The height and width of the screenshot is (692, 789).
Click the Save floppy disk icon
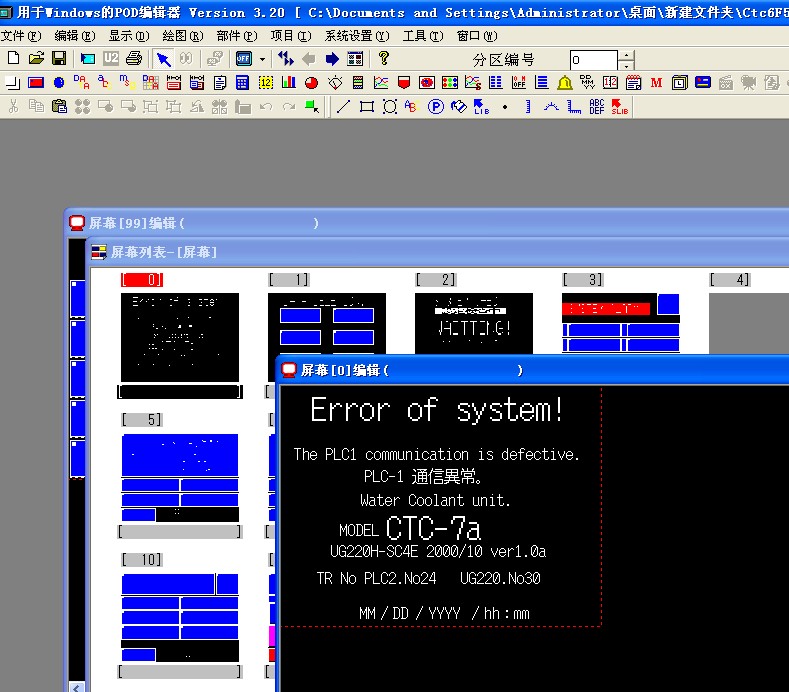(58, 59)
